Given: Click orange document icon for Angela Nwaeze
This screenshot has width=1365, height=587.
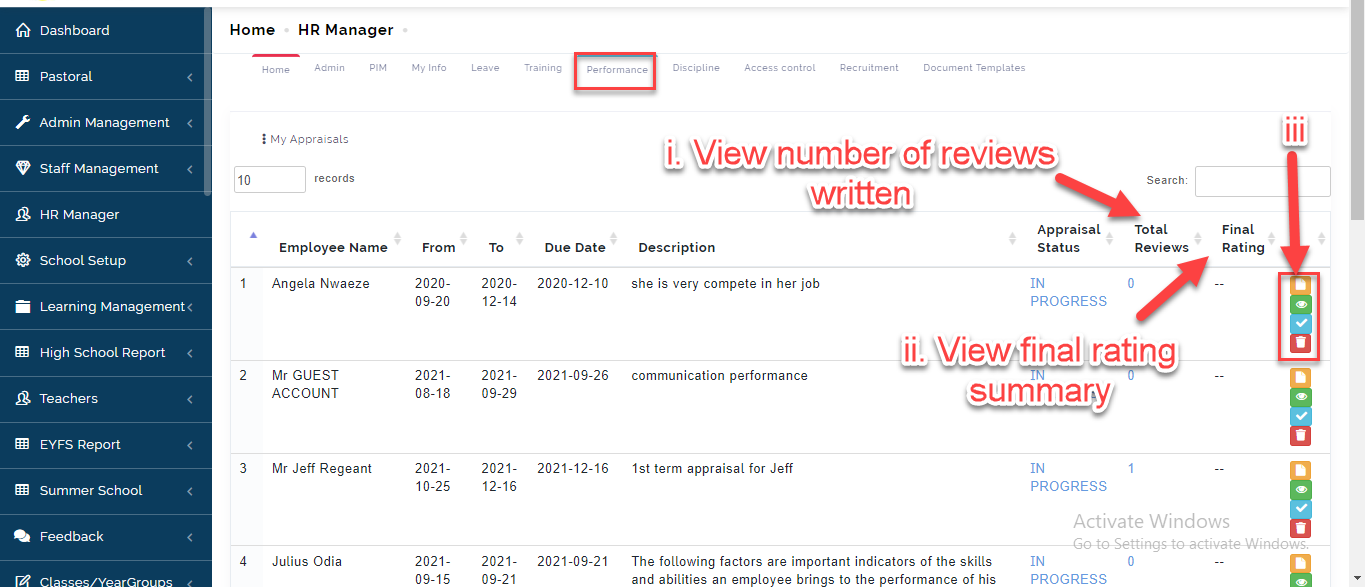Looking at the screenshot, I should pyautogui.click(x=1300, y=285).
